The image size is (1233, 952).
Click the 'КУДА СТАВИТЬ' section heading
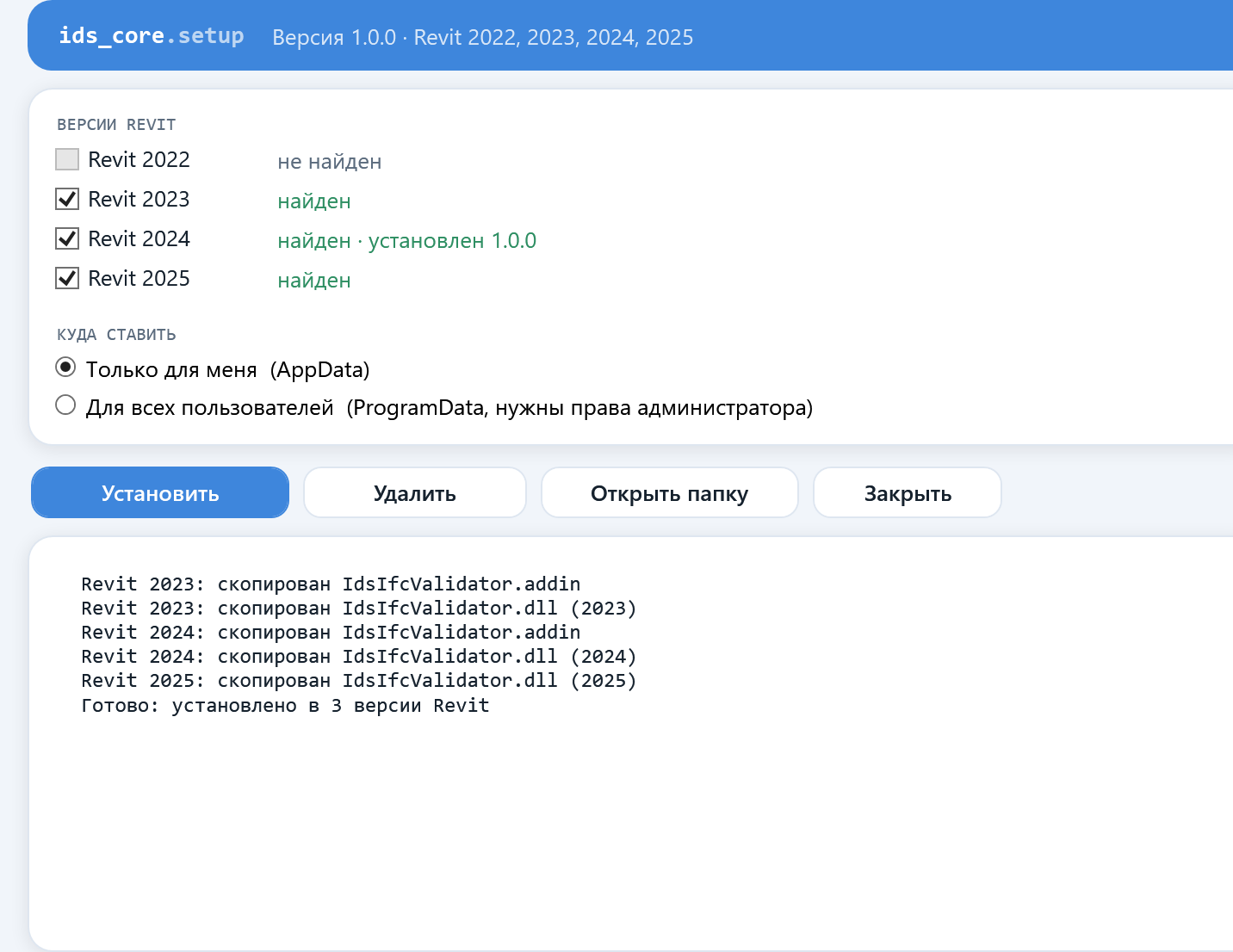pyautogui.click(x=116, y=335)
